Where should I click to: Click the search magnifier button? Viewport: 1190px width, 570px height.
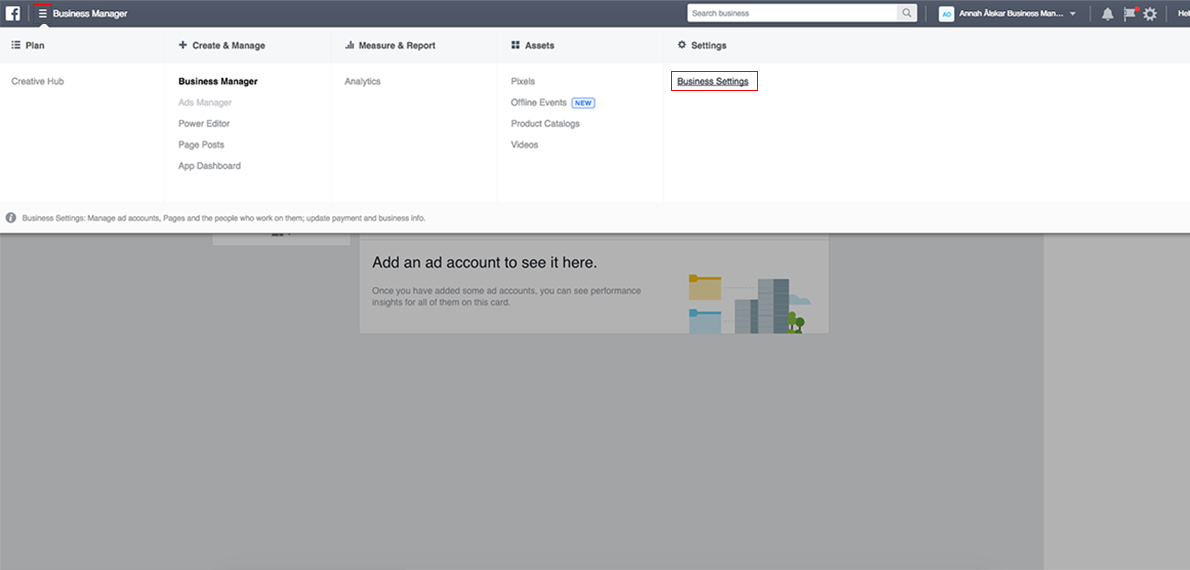907,14
